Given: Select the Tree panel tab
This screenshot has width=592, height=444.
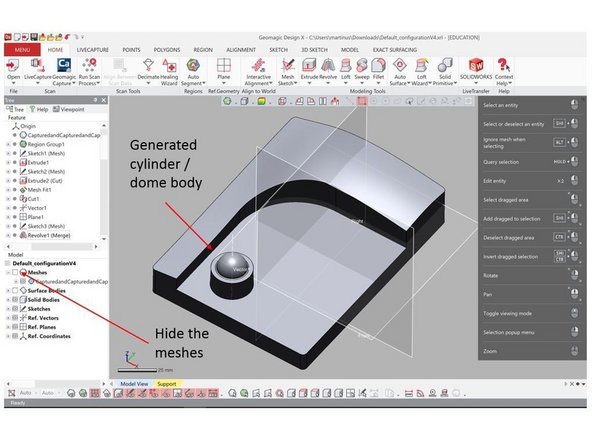Looking at the screenshot, I should pos(15,109).
